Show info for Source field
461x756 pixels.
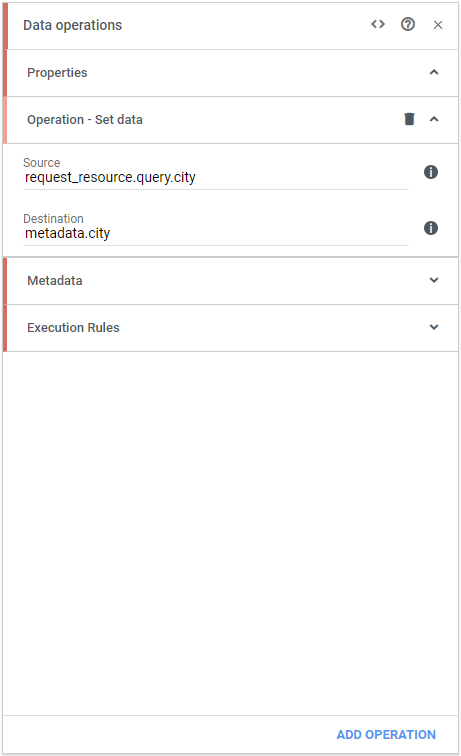click(x=431, y=172)
